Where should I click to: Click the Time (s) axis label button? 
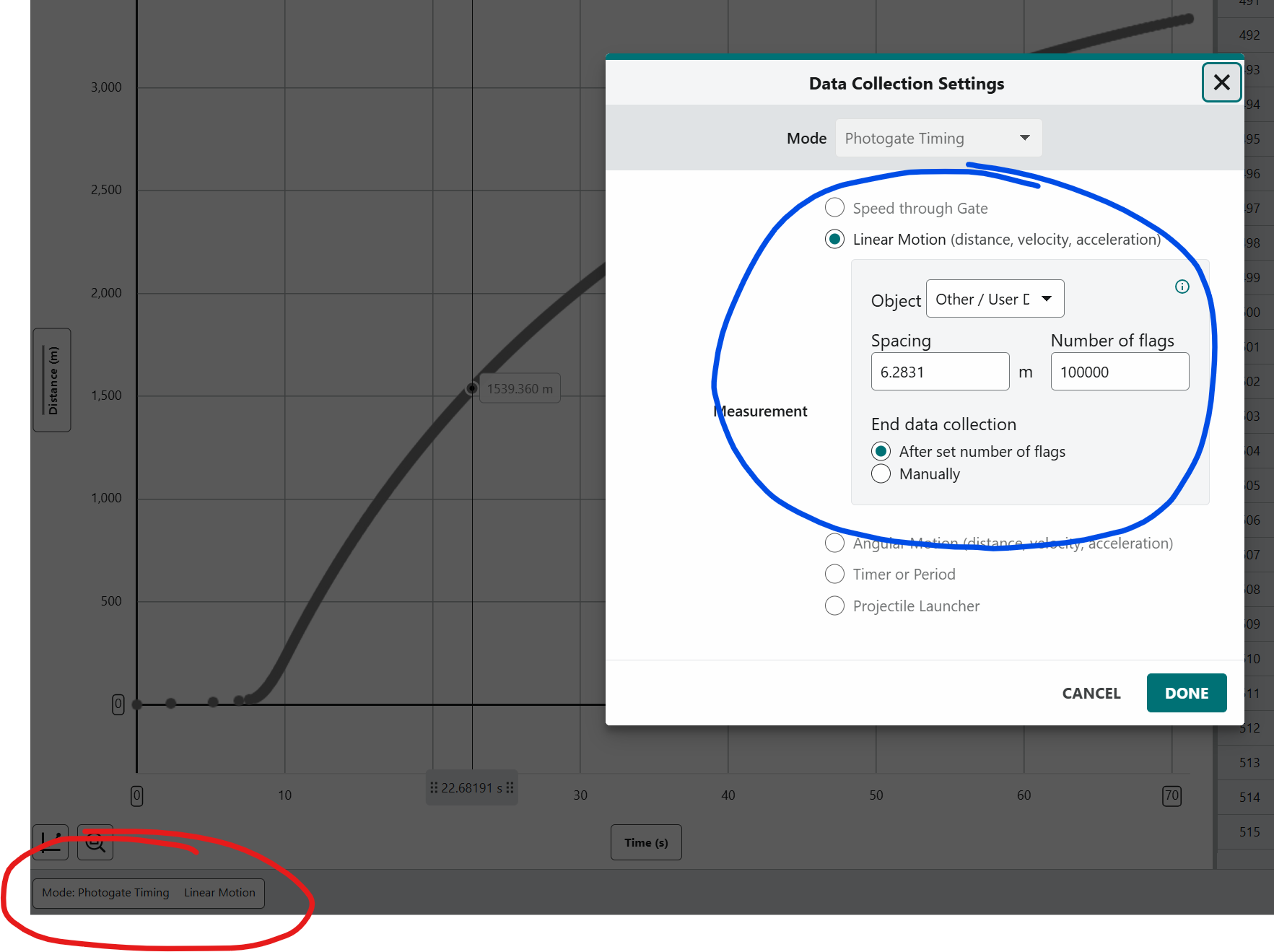646,842
